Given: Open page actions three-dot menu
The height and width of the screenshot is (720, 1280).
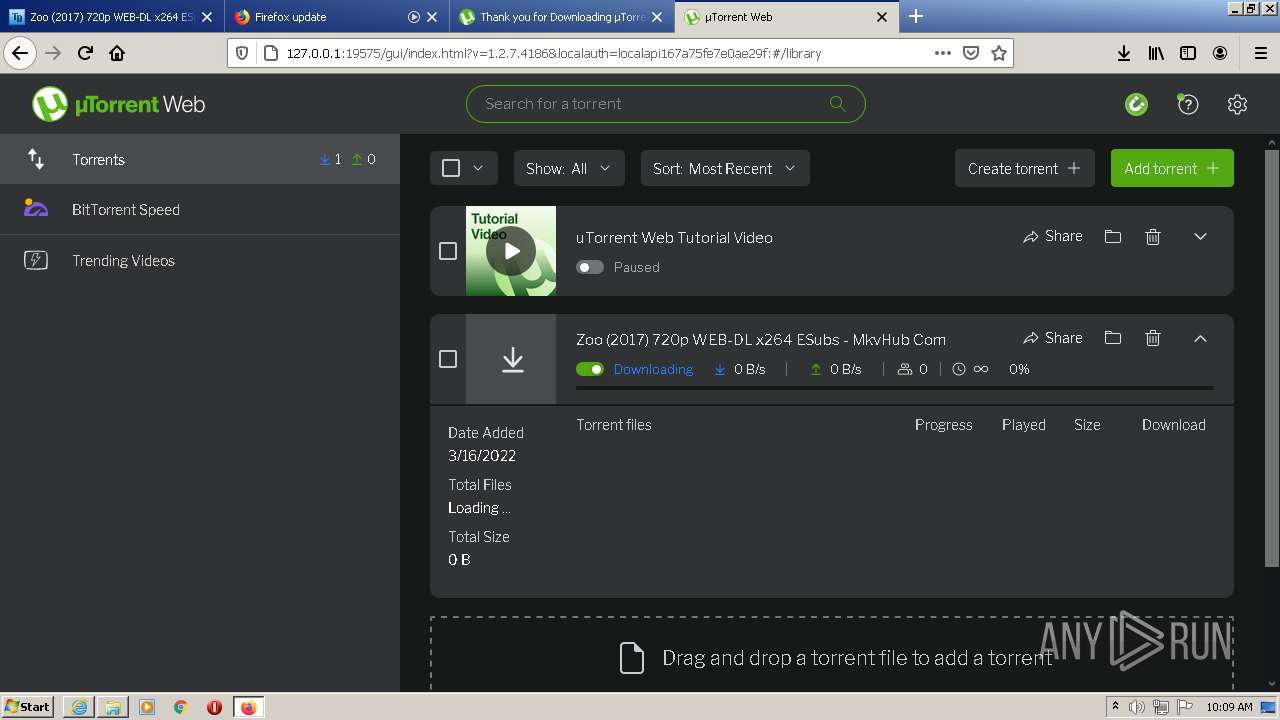Looking at the screenshot, I should coord(942,53).
